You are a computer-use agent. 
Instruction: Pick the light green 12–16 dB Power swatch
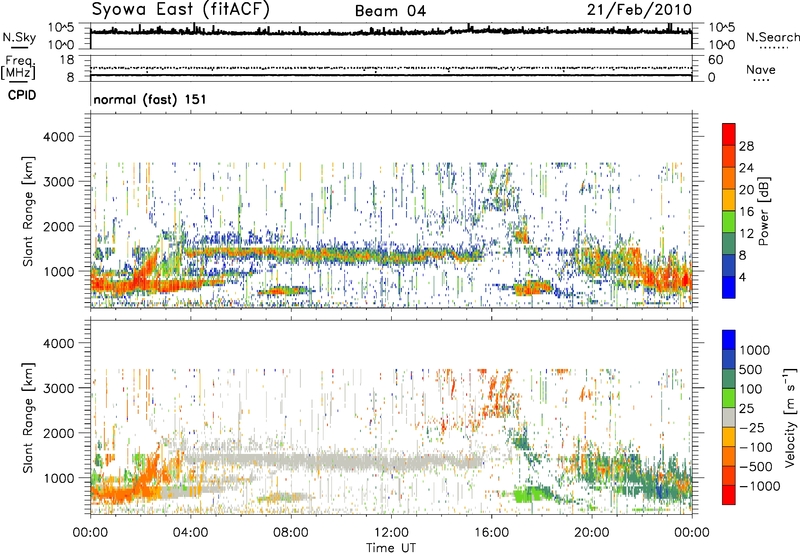pyautogui.click(x=729, y=222)
